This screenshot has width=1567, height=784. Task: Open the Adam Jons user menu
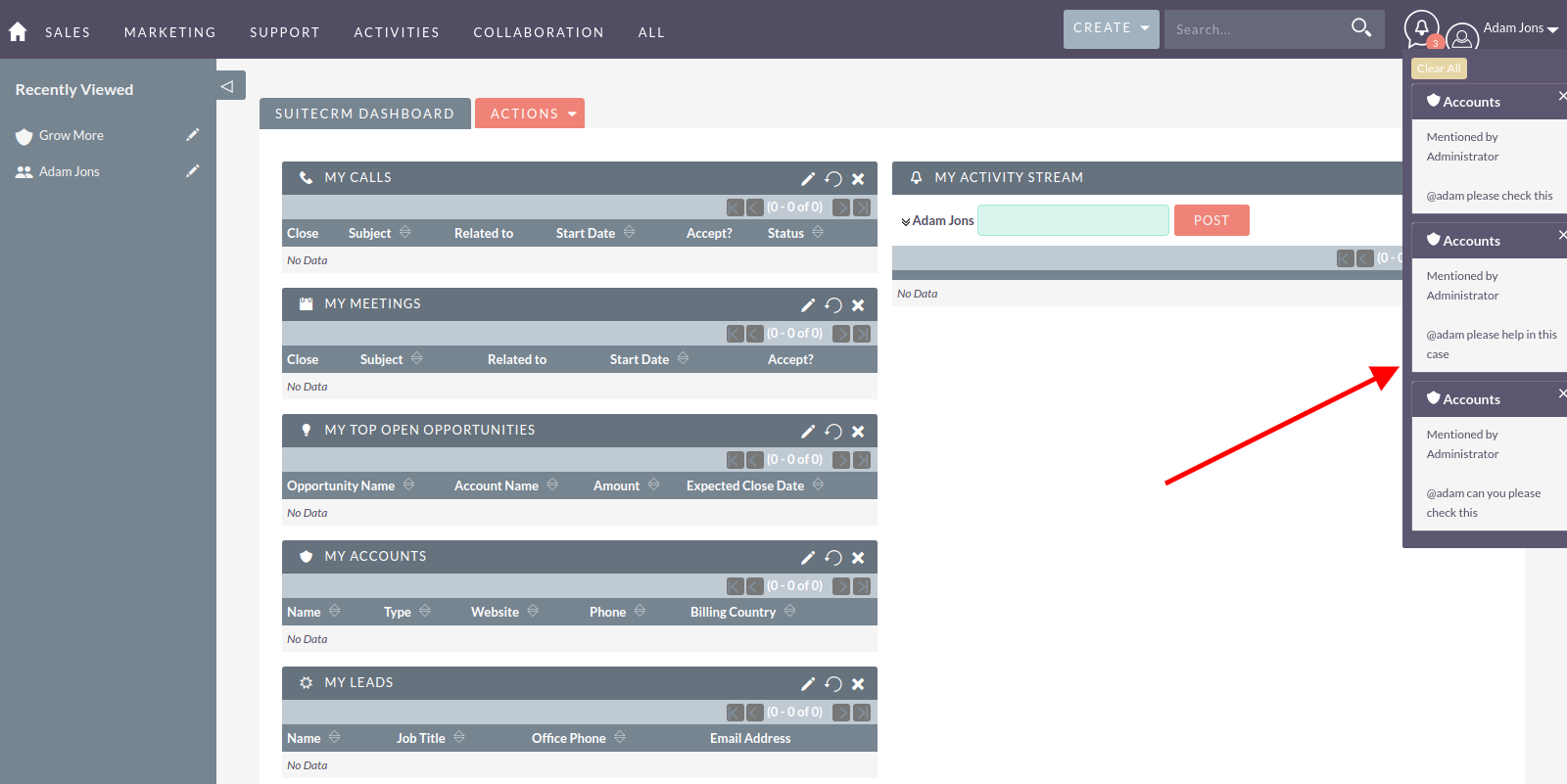coord(1520,28)
